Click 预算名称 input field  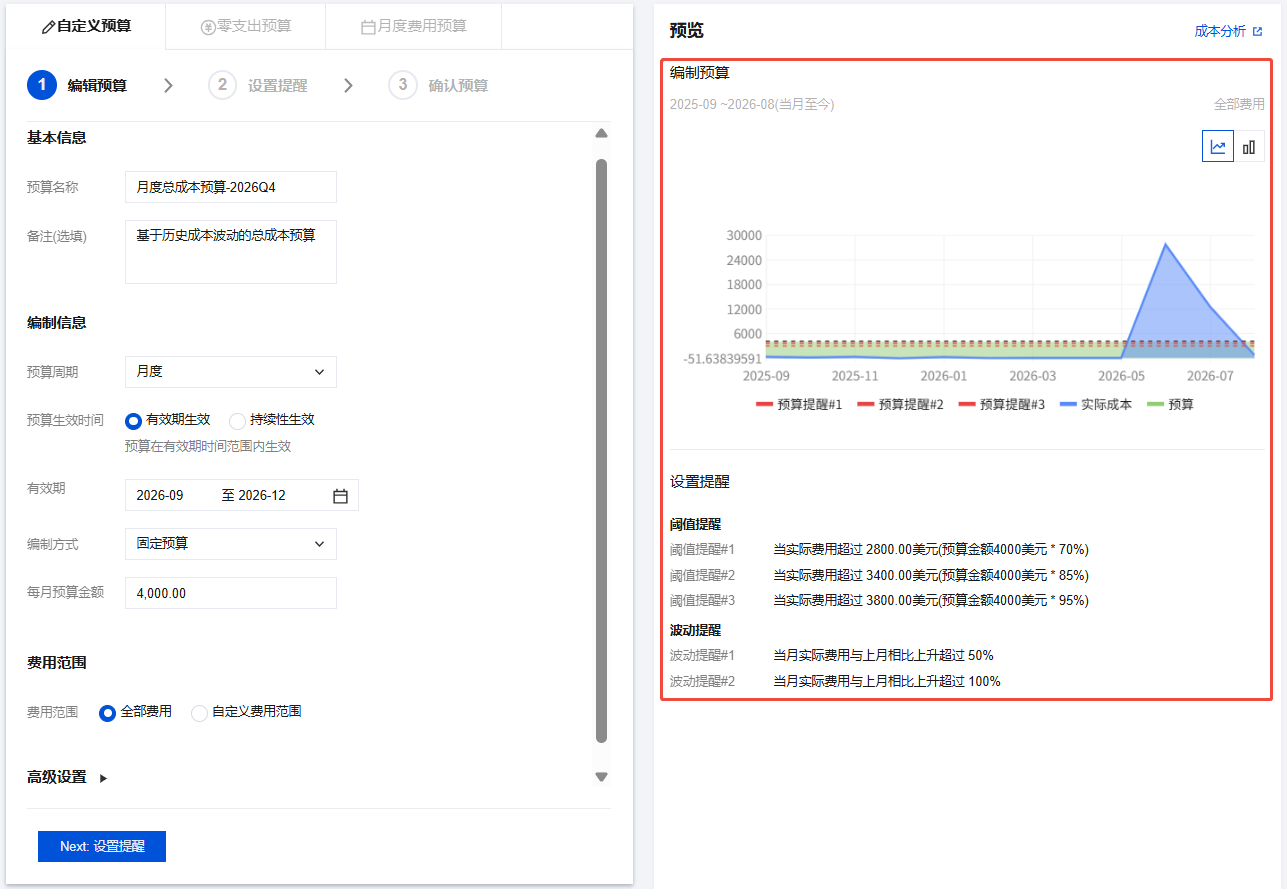pos(231,187)
